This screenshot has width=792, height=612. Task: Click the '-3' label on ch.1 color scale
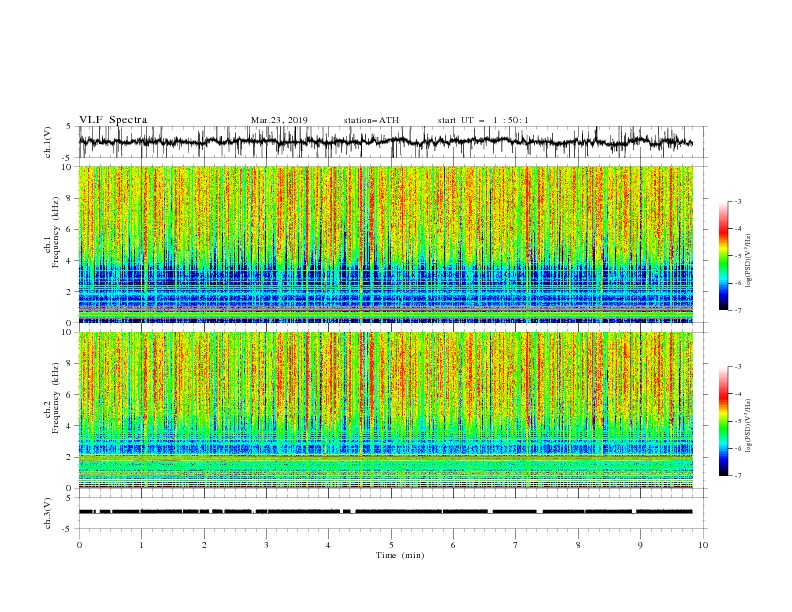click(x=738, y=201)
